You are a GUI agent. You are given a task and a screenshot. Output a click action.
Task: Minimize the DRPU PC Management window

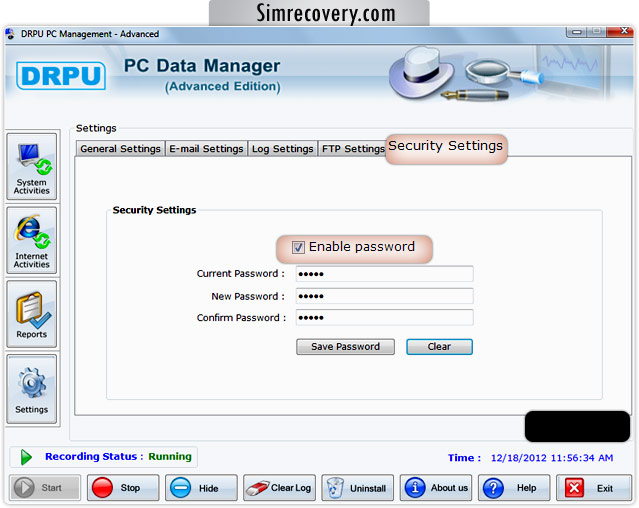576,32
